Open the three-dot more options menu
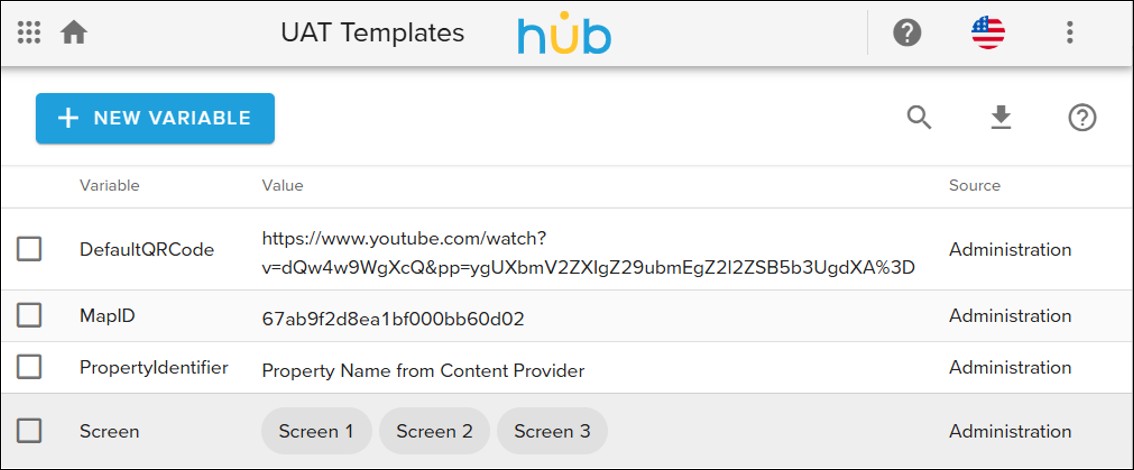This screenshot has height=470, width=1134. click(1069, 33)
